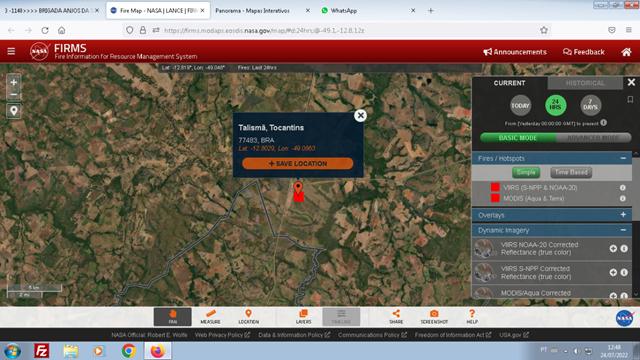Viewport: 640px width, 360px height.
Task: Click the red VIIRS fire color swatch
Action: pos(495,187)
